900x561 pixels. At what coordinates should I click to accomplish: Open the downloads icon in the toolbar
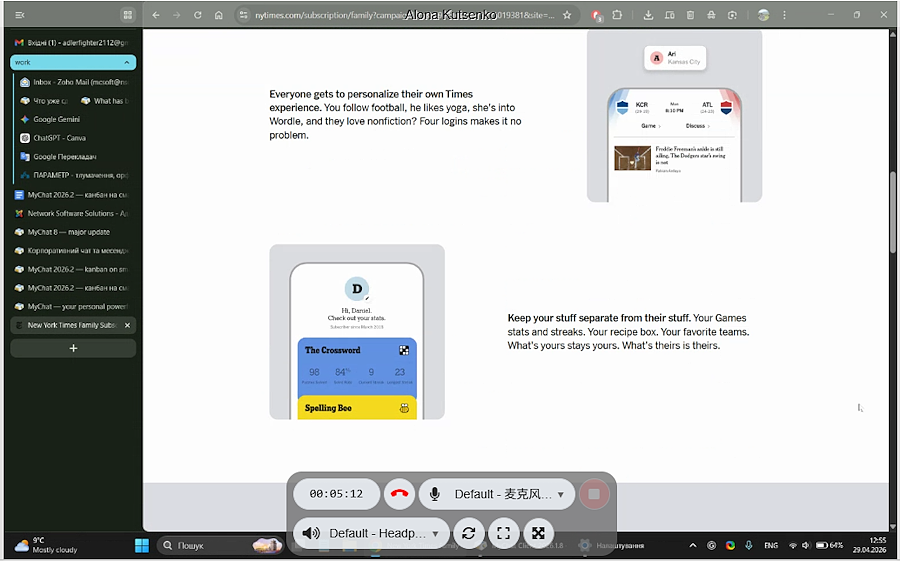click(x=648, y=15)
